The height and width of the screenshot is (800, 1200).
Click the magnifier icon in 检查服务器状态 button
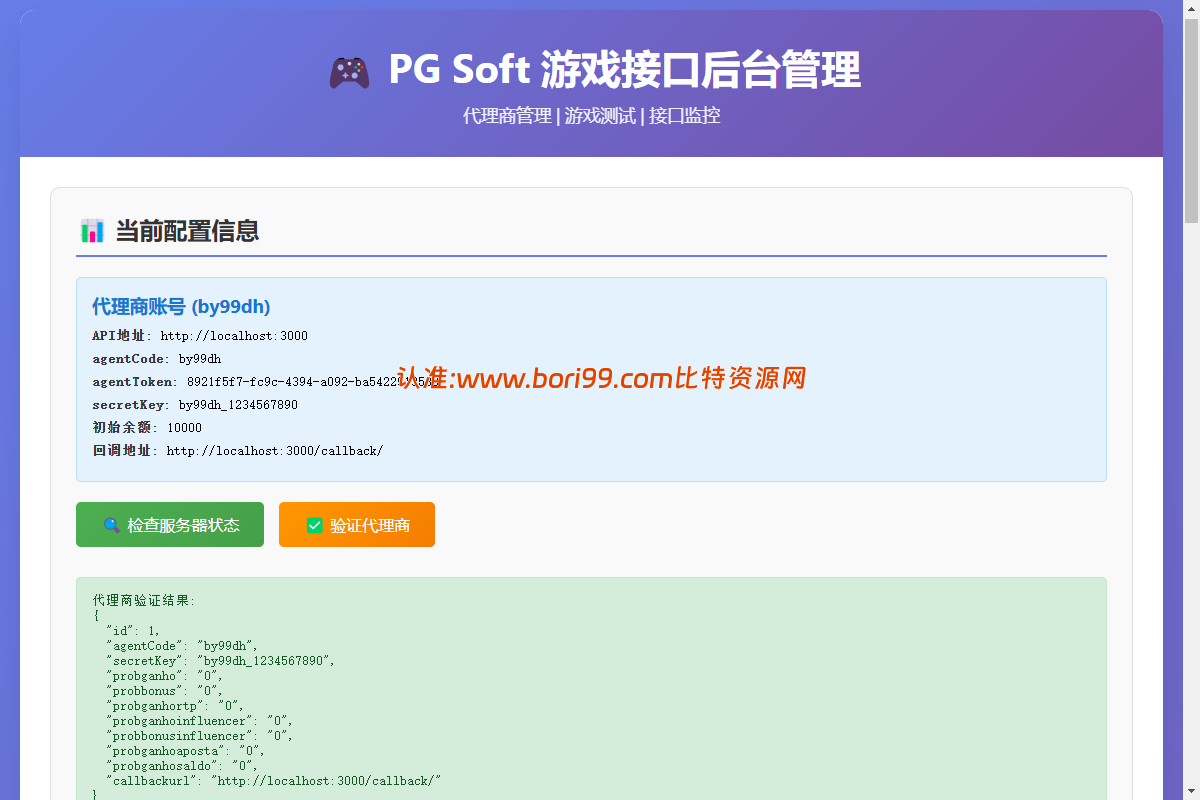coord(112,525)
